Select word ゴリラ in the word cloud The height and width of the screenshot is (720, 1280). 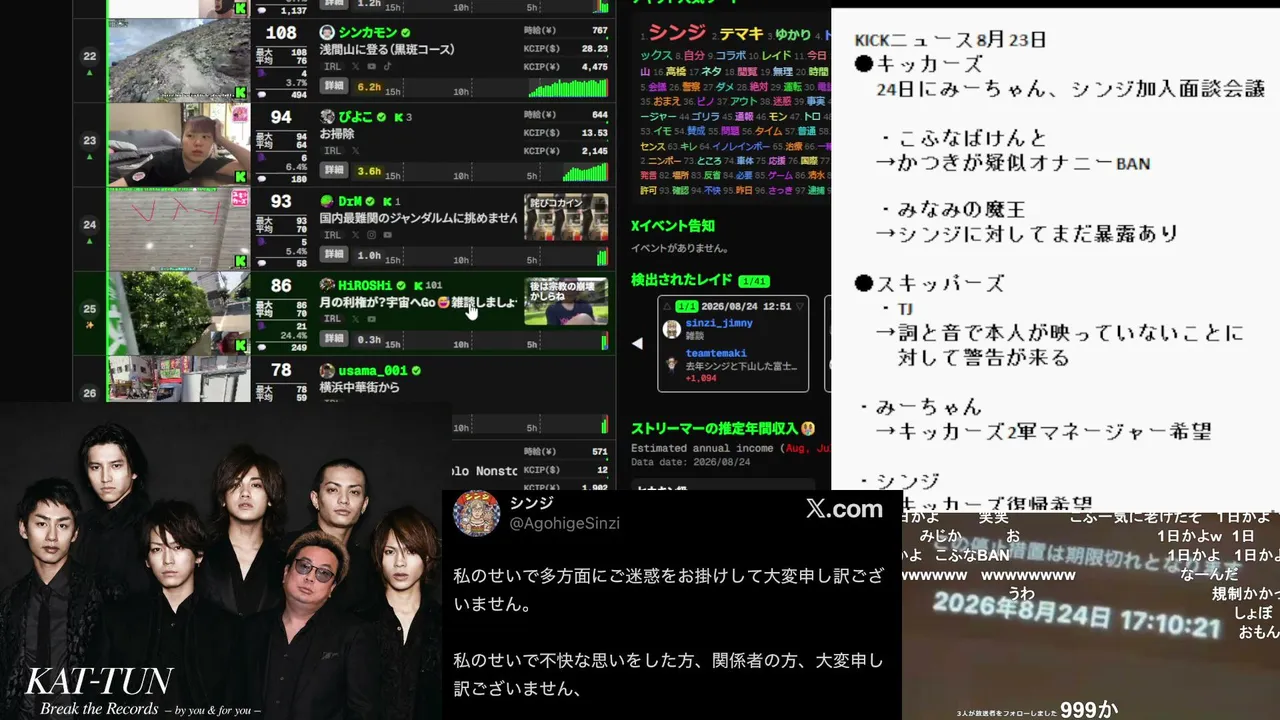click(x=706, y=117)
